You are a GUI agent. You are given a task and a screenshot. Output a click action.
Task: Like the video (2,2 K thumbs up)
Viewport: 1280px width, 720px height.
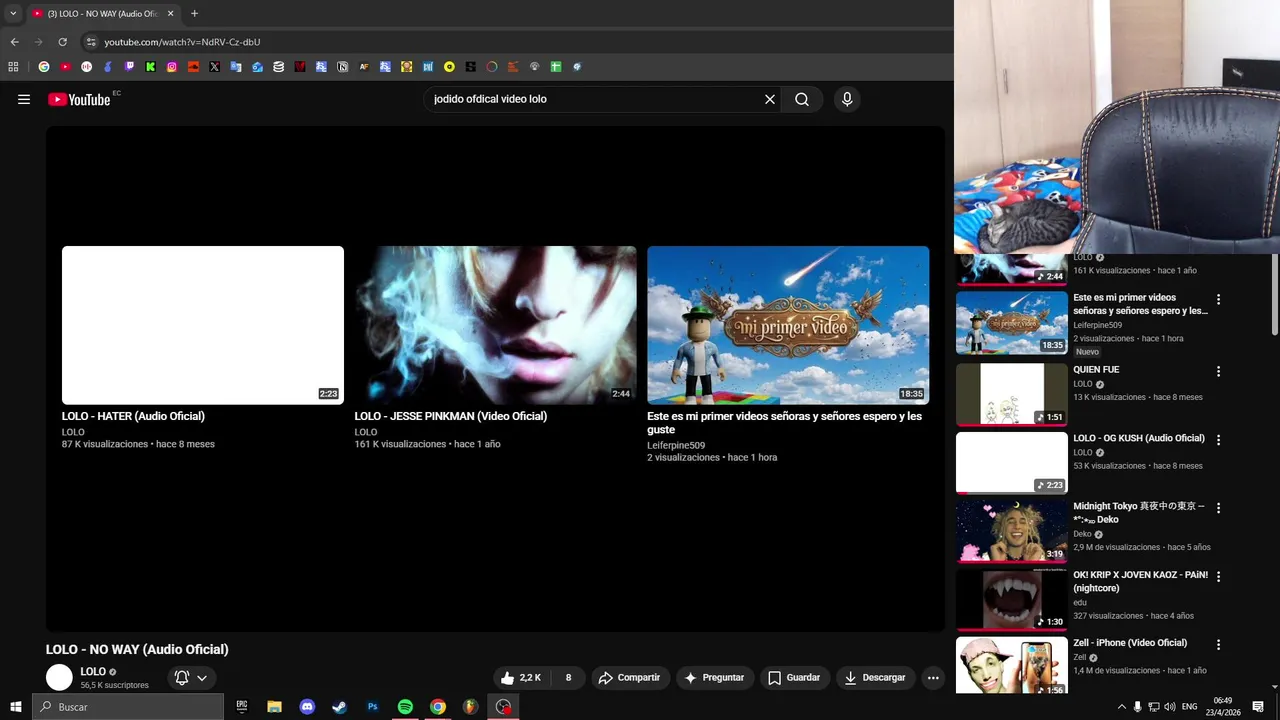pos(521,677)
